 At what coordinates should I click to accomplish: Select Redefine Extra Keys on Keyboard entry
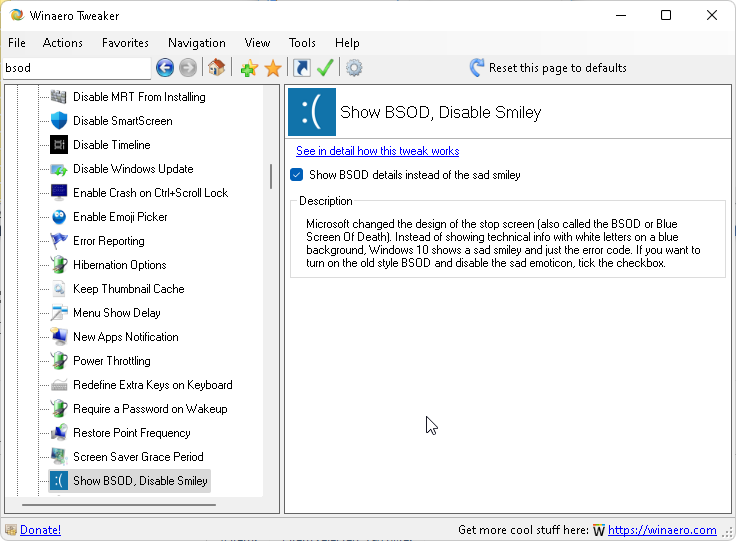click(x=153, y=385)
